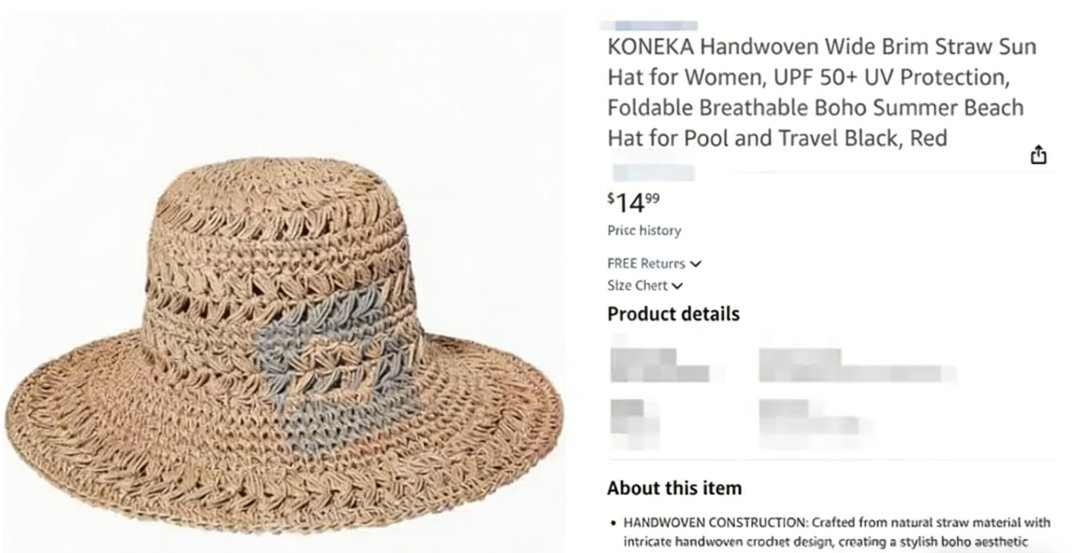Click the Product details heading

tap(673, 314)
